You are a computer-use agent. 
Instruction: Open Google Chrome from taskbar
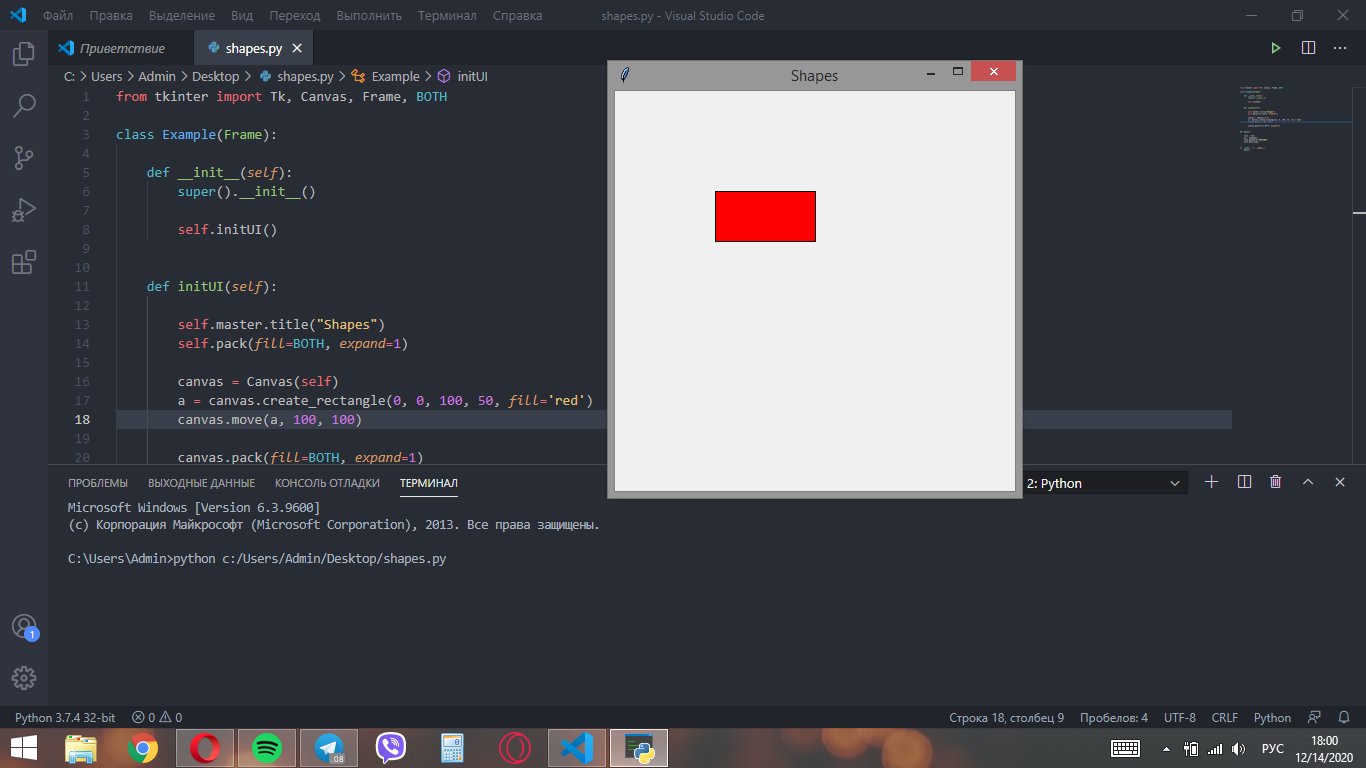142,748
